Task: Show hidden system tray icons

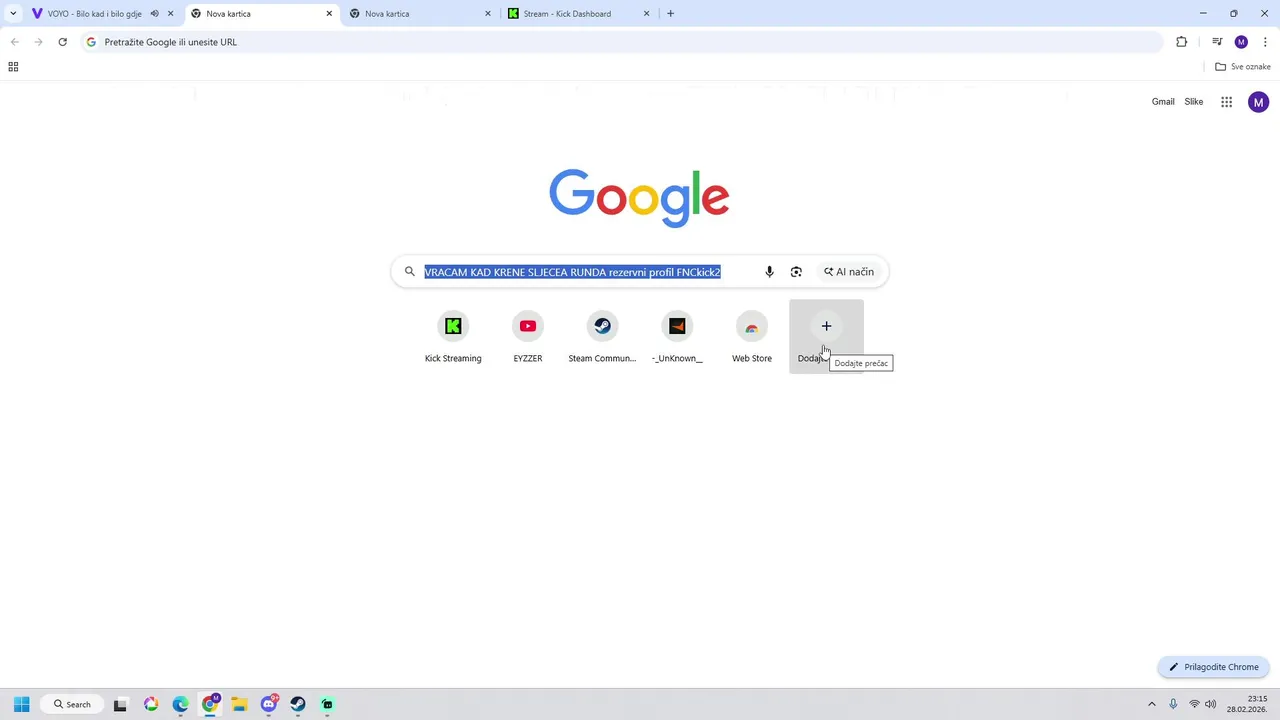Action: click(x=1151, y=704)
